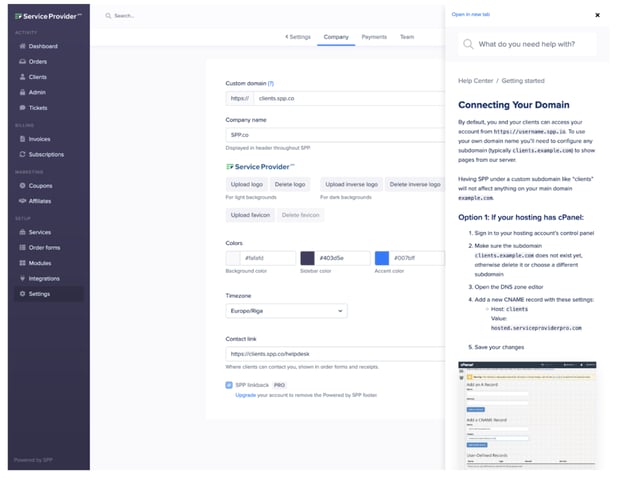Click the search magnifier icon in top bar
The image size is (620, 483).
(108, 16)
